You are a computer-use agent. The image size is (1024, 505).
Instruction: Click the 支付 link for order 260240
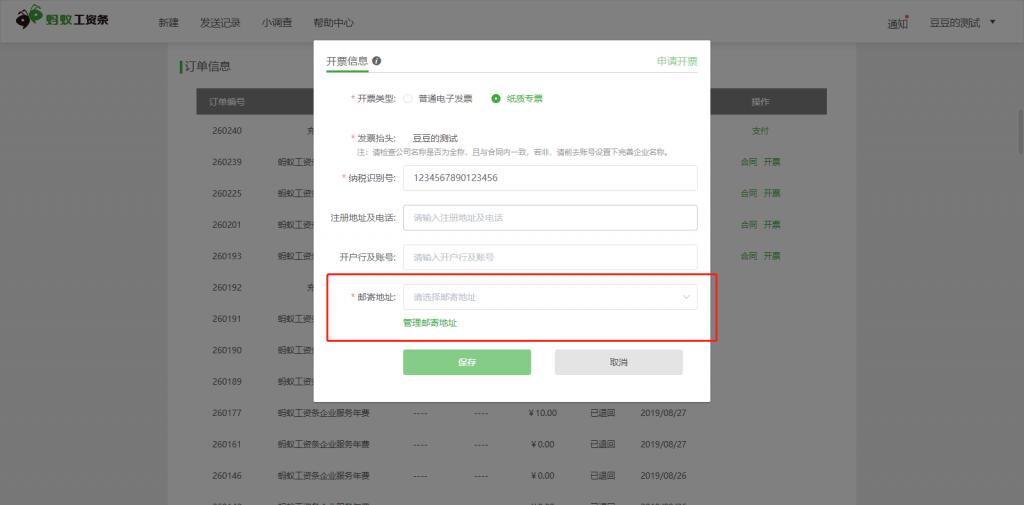(x=760, y=131)
